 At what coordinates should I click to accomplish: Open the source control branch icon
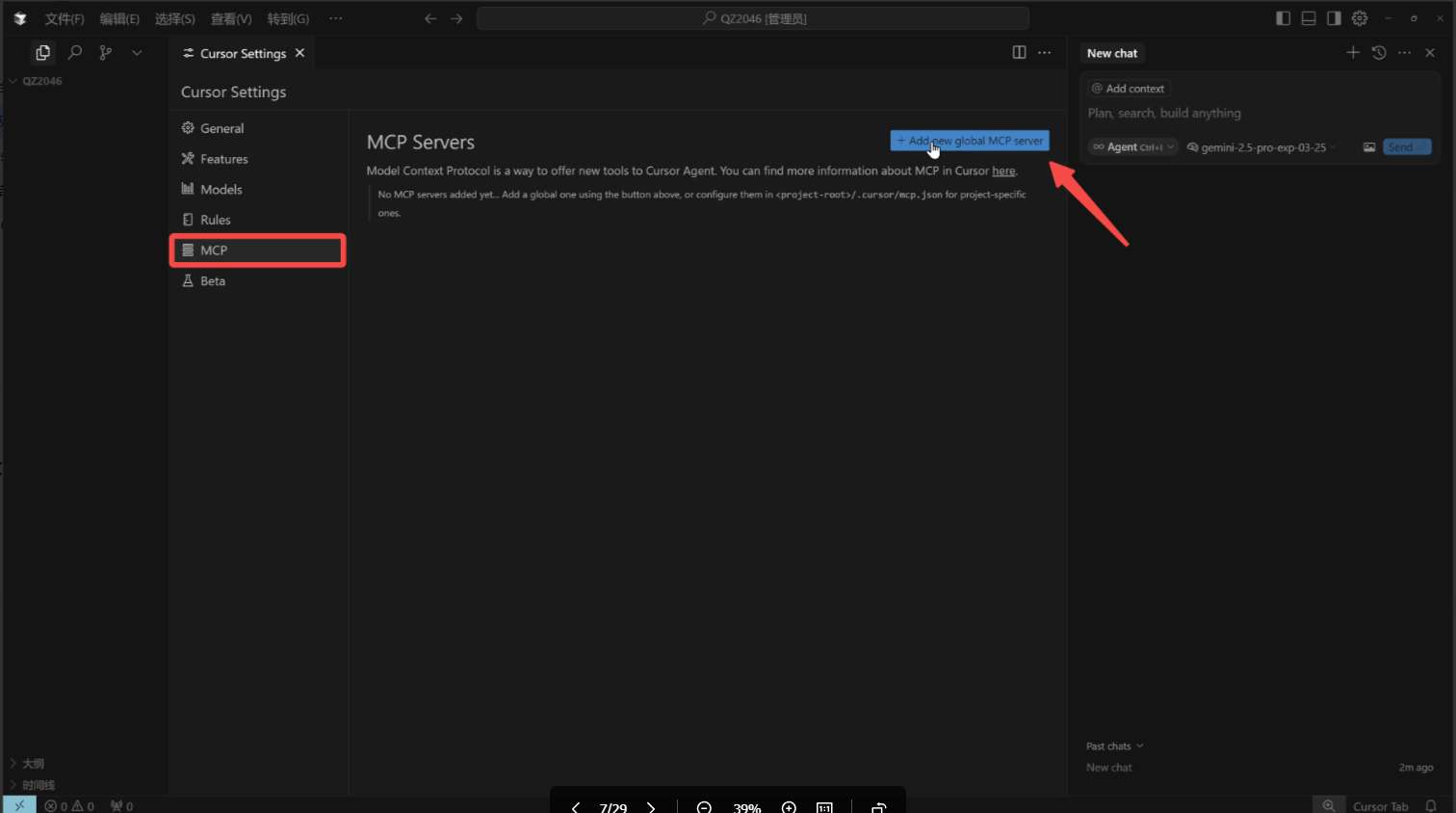coord(106,53)
